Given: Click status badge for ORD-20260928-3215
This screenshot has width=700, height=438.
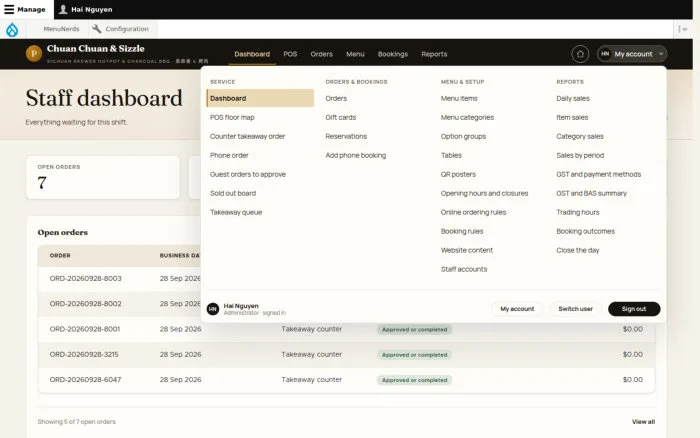Looking at the screenshot, I should (414, 355).
